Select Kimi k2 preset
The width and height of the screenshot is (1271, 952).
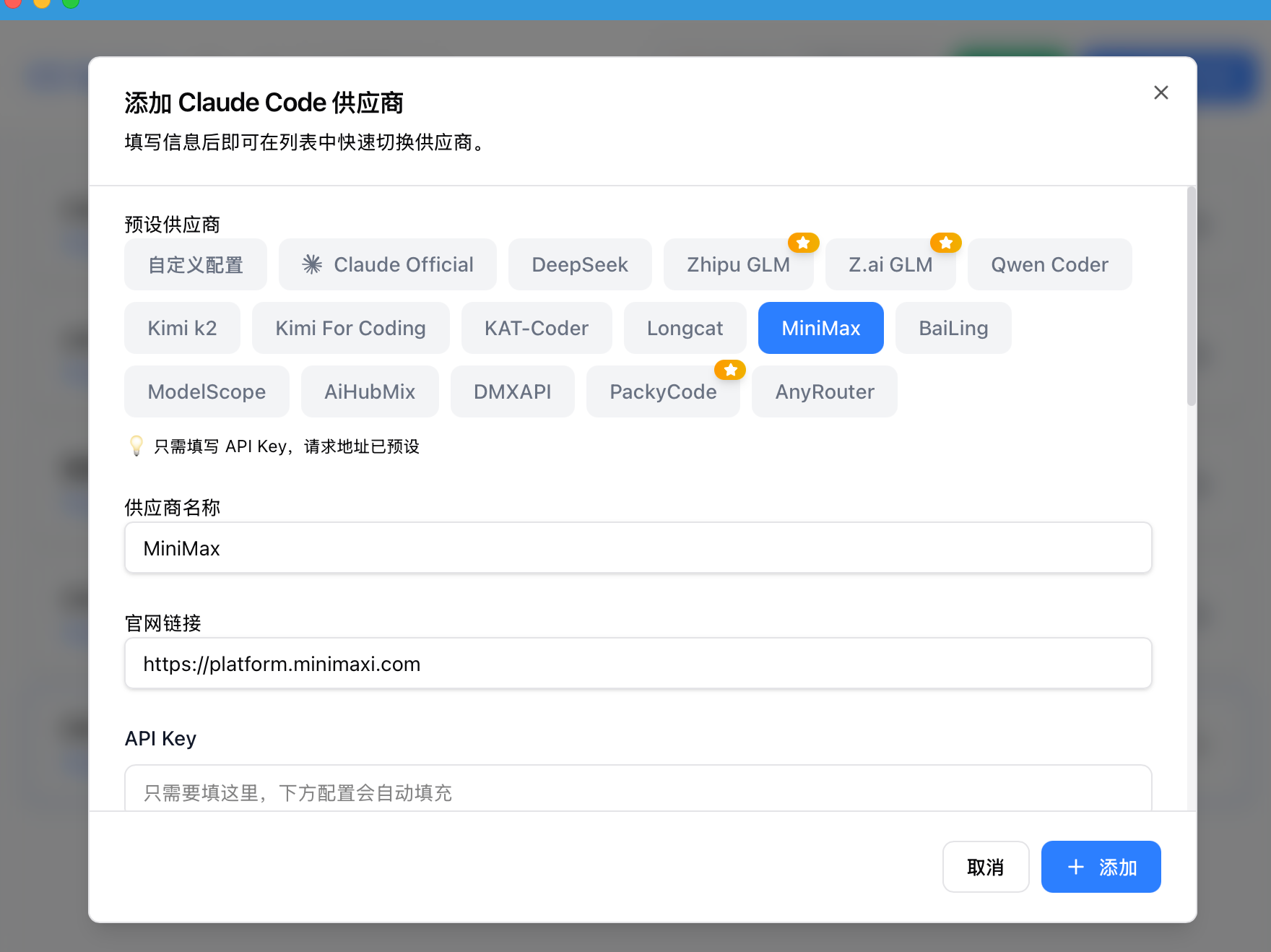[182, 329]
